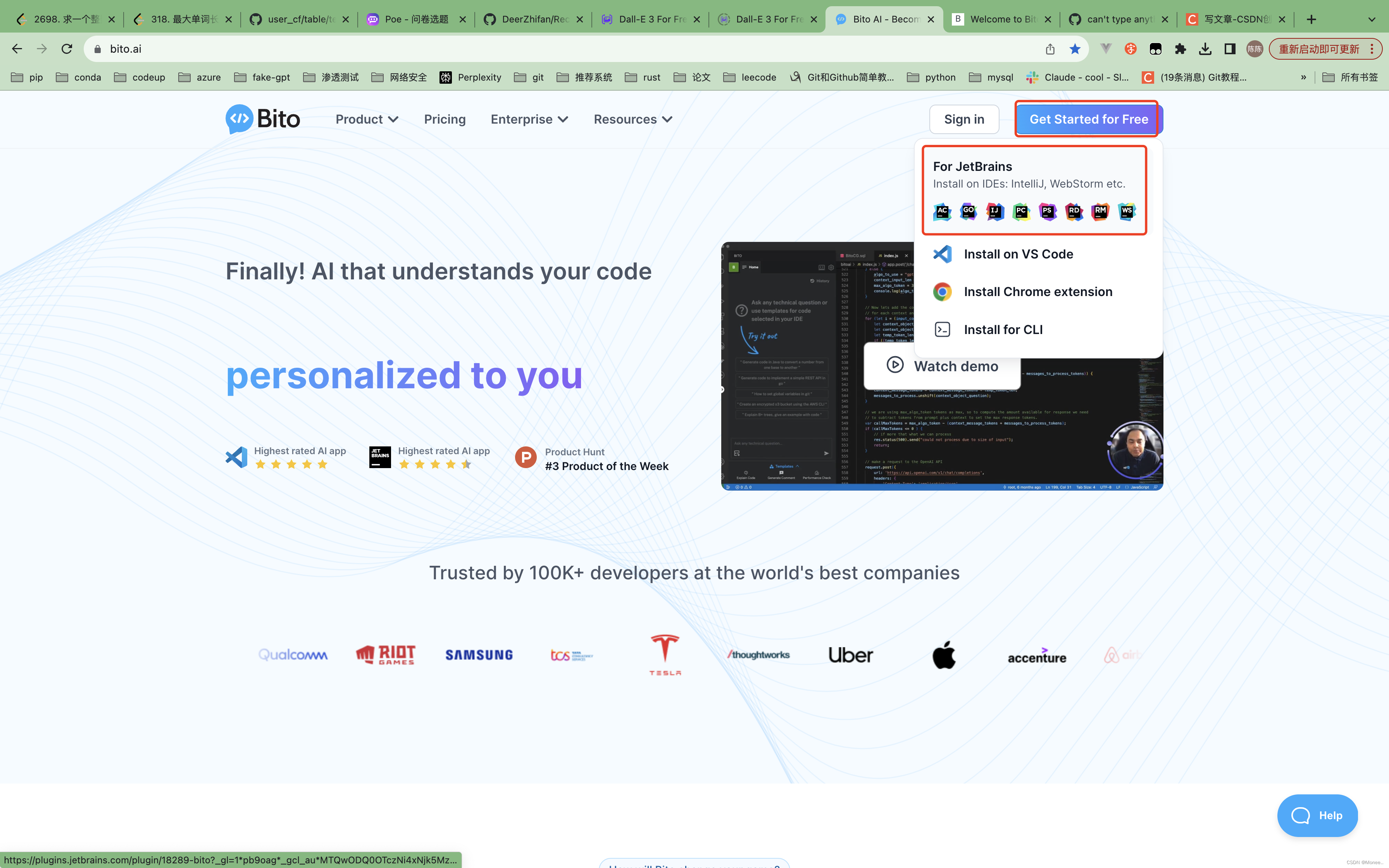This screenshot has width=1389, height=868.
Task: Click Get Started for Free button
Action: 1086,119
